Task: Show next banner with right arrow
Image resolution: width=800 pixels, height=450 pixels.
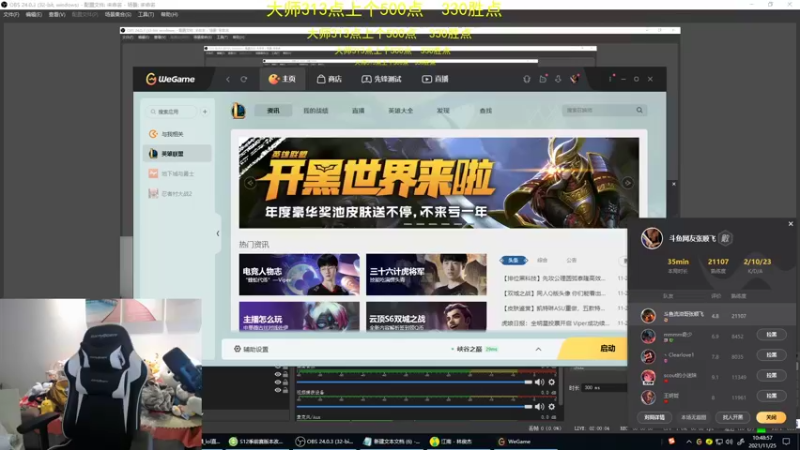Action: coord(628,183)
